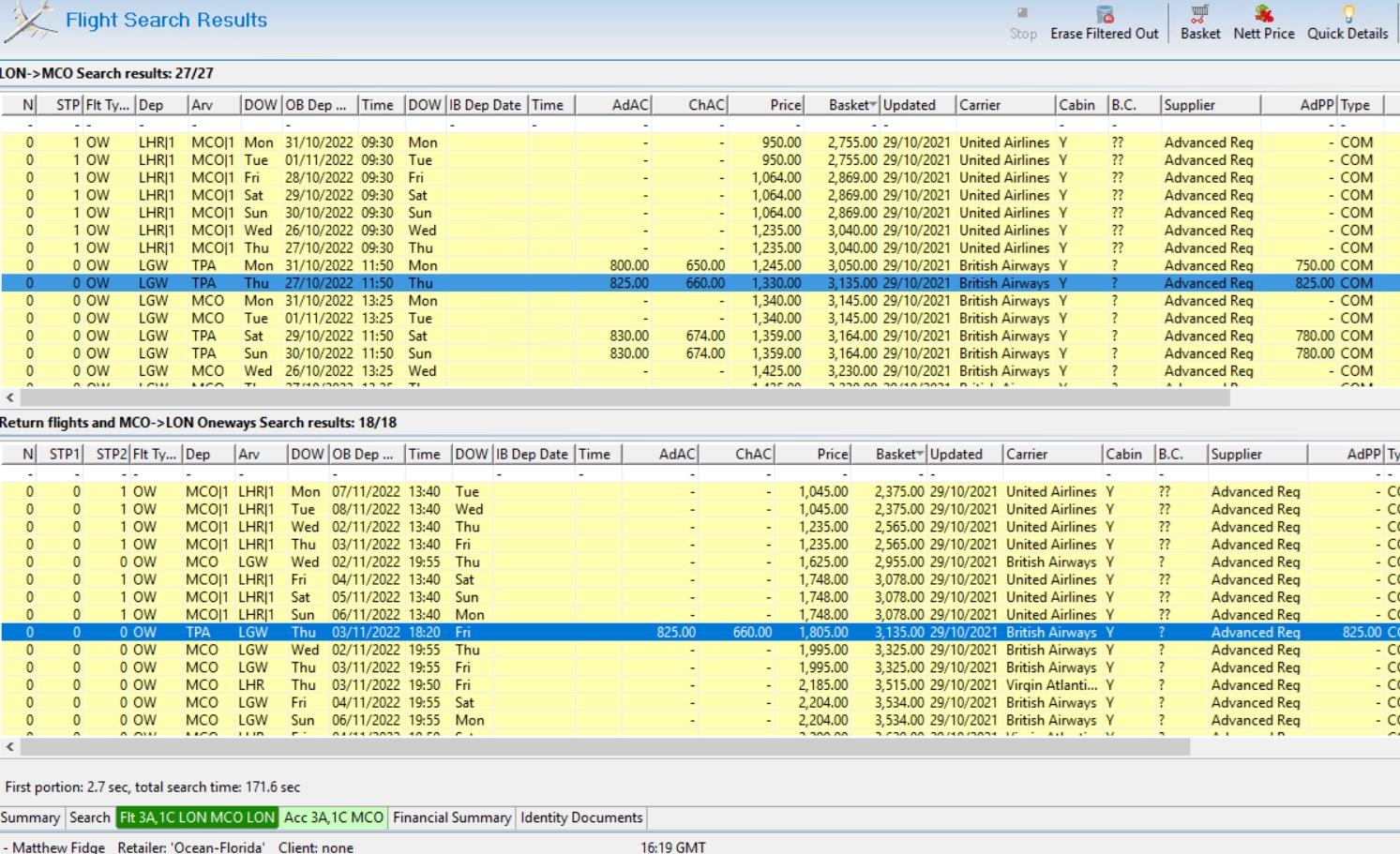Open Quick Details lightbulb icon
Viewport: 1400px width, 854px height.
pos(1347,14)
